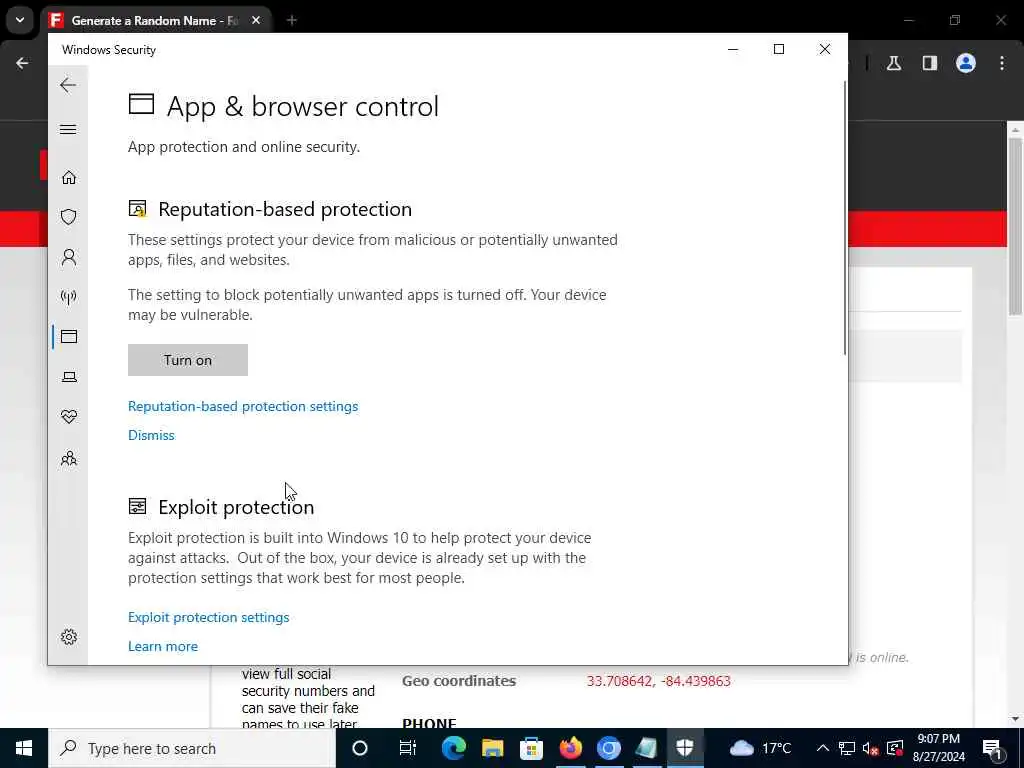Launch Microsoft Edge from taskbar
This screenshot has width=1024, height=768.
pyautogui.click(x=453, y=748)
